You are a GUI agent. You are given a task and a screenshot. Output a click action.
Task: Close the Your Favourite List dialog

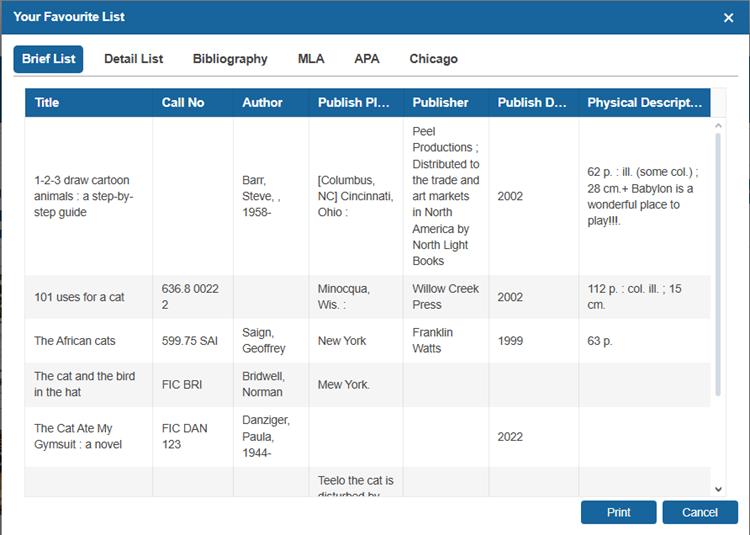[x=728, y=17]
